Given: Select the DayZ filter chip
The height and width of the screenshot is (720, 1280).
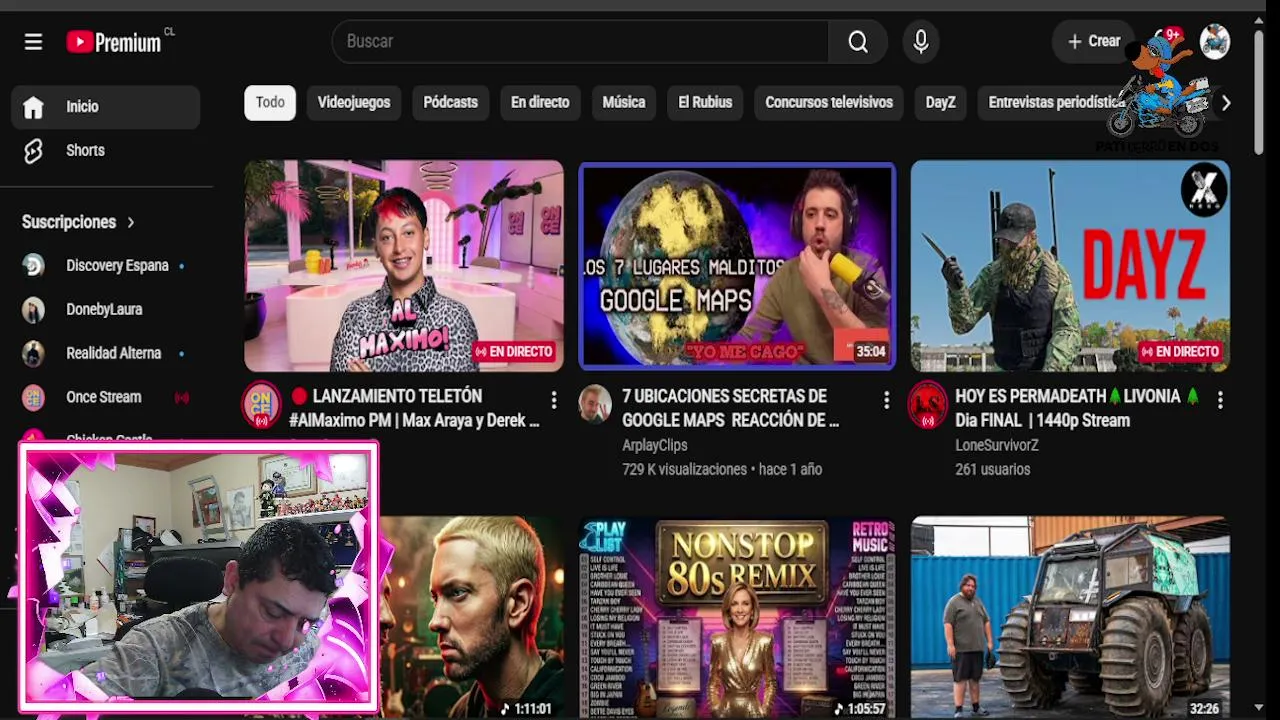Looking at the screenshot, I should pos(940,102).
